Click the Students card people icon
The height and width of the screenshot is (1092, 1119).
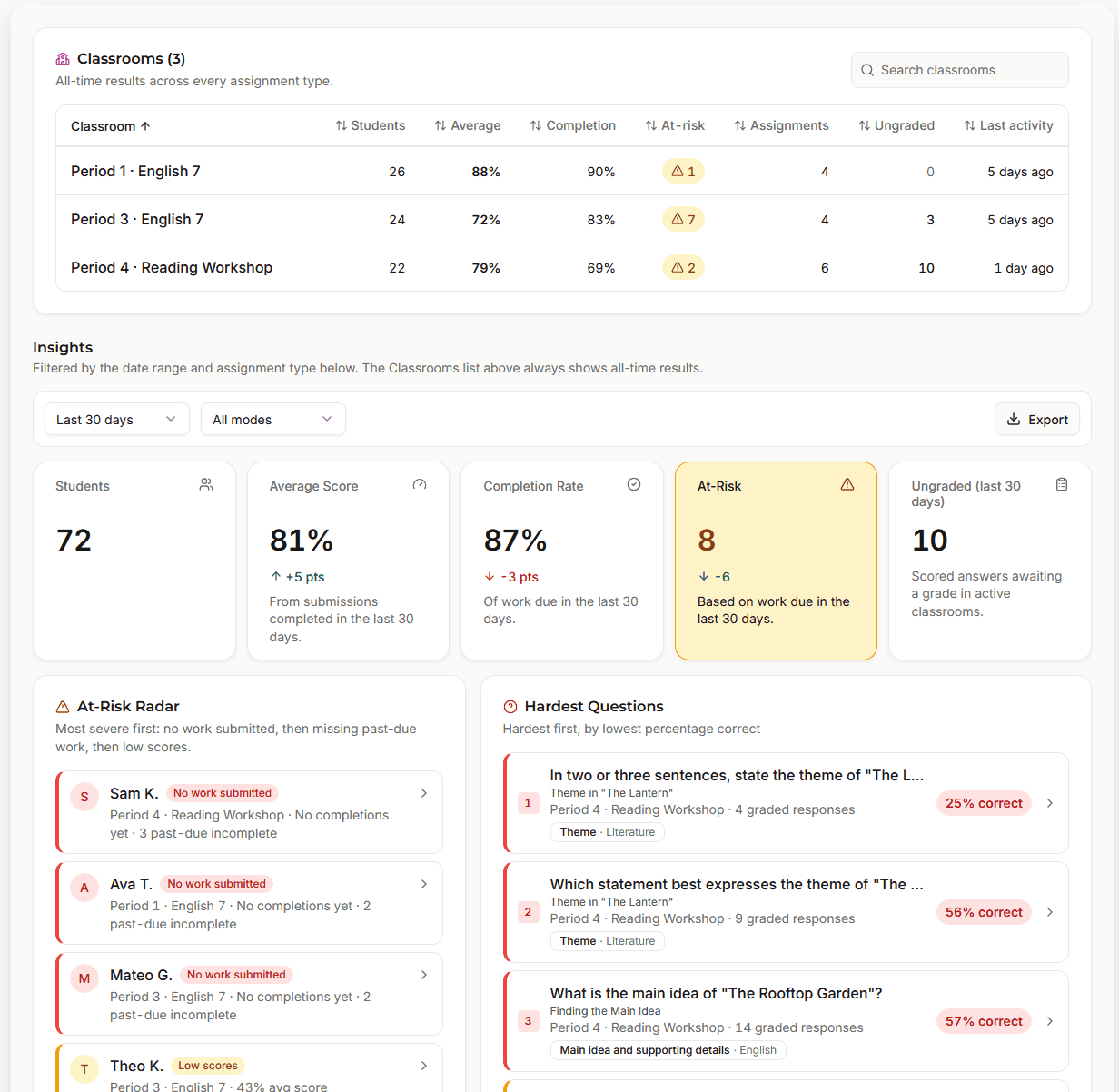click(x=206, y=485)
